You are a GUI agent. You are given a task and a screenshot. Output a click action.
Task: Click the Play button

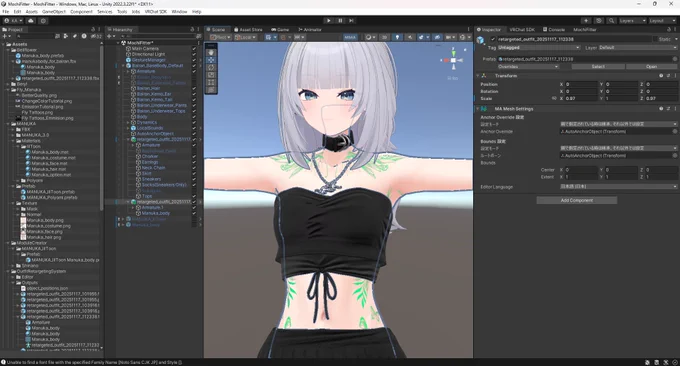[x=328, y=20]
